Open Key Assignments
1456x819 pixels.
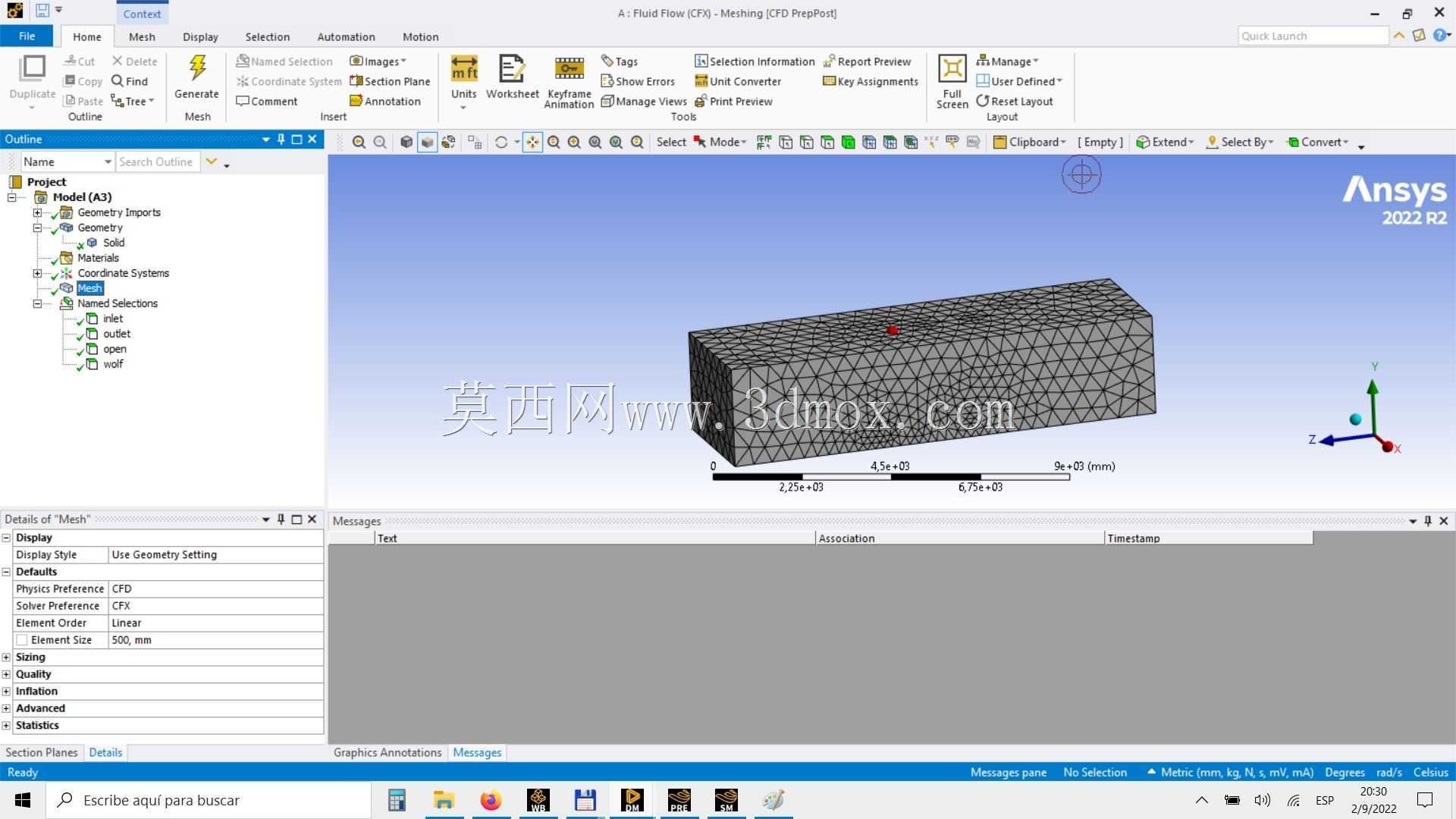871,81
